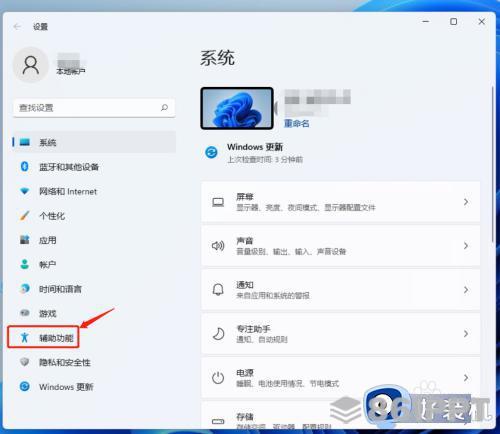Click the 帐户 person icon in the sidebar
Viewport: 500px width, 434px height.
[24, 264]
